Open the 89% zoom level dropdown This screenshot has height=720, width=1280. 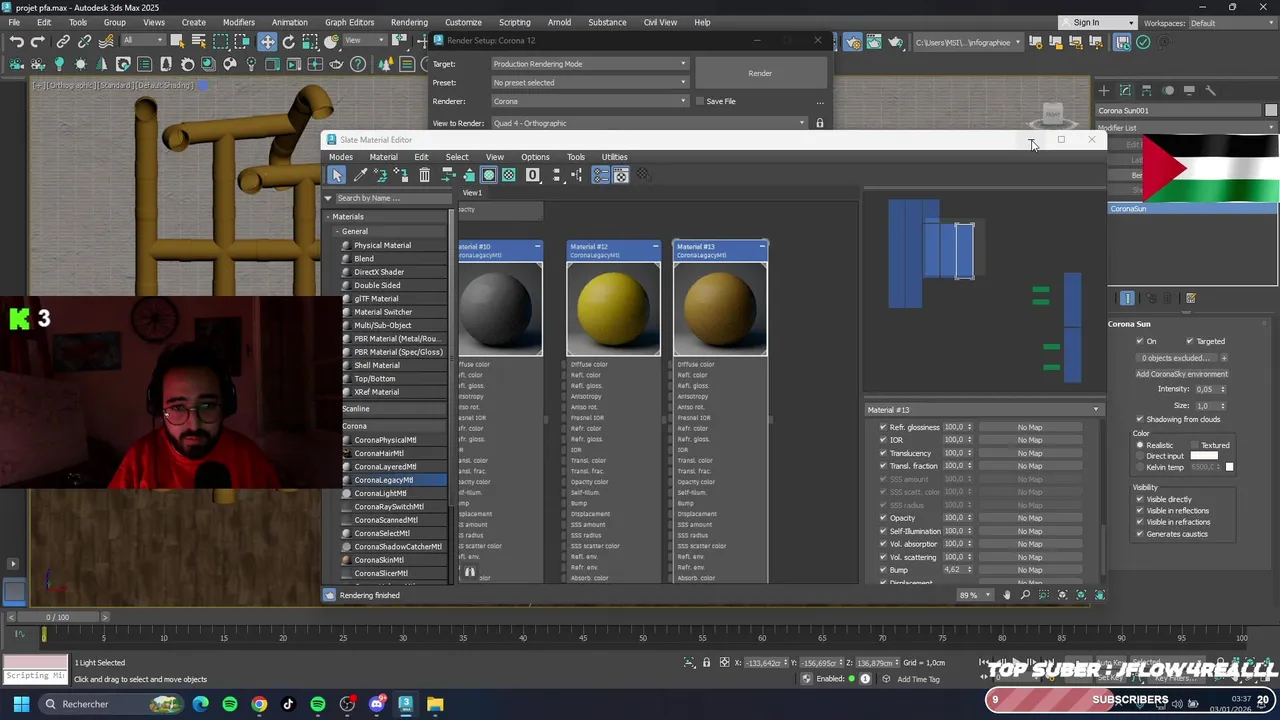[x=988, y=595]
